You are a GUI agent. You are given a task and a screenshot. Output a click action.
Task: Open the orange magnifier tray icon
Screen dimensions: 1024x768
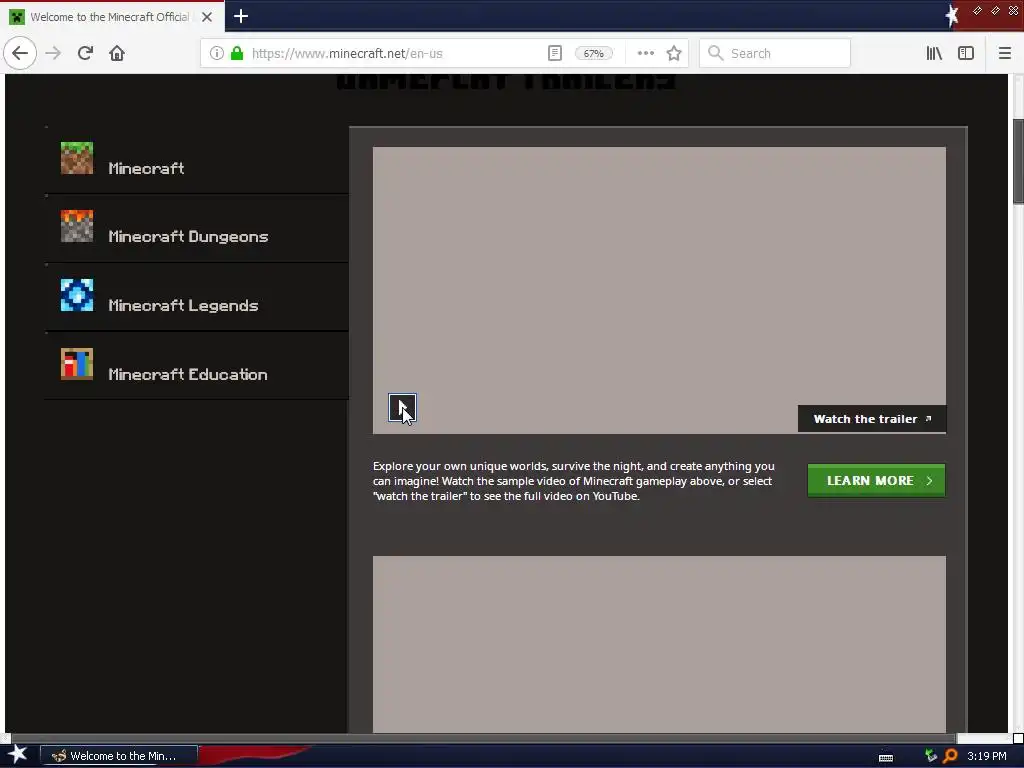click(950, 756)
